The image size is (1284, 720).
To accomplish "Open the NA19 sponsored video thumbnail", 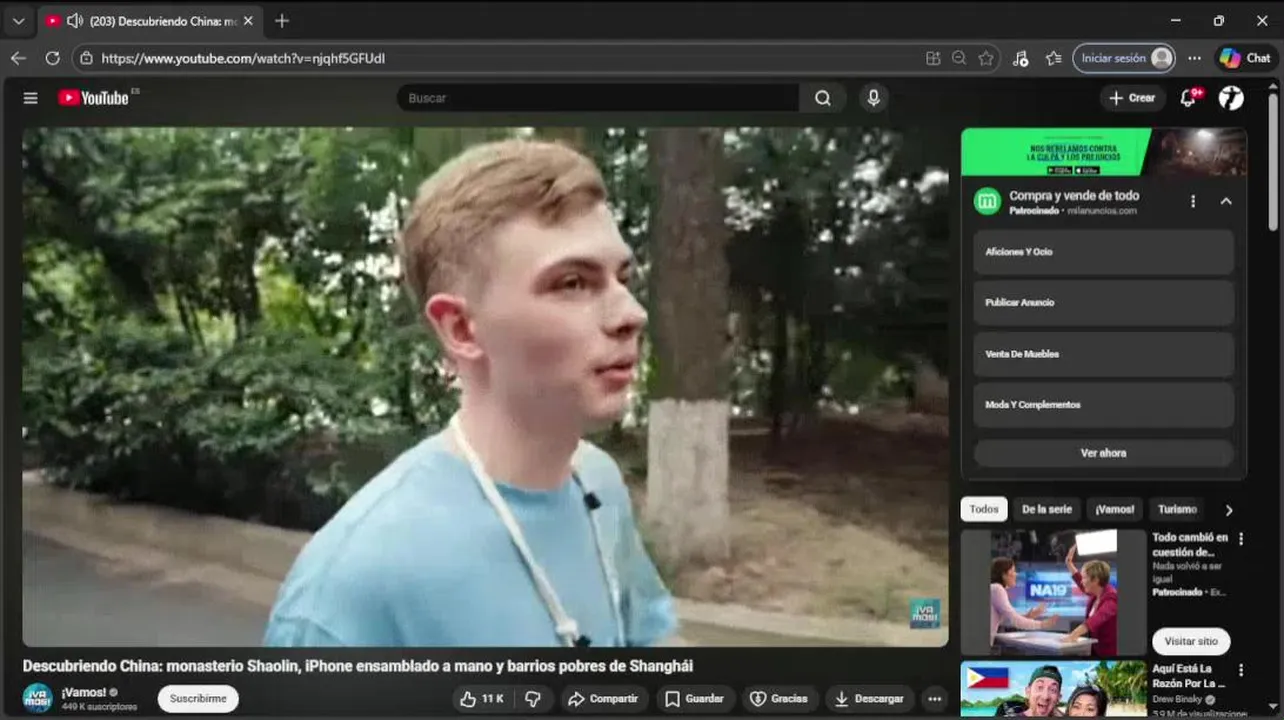I will 1054,592.
